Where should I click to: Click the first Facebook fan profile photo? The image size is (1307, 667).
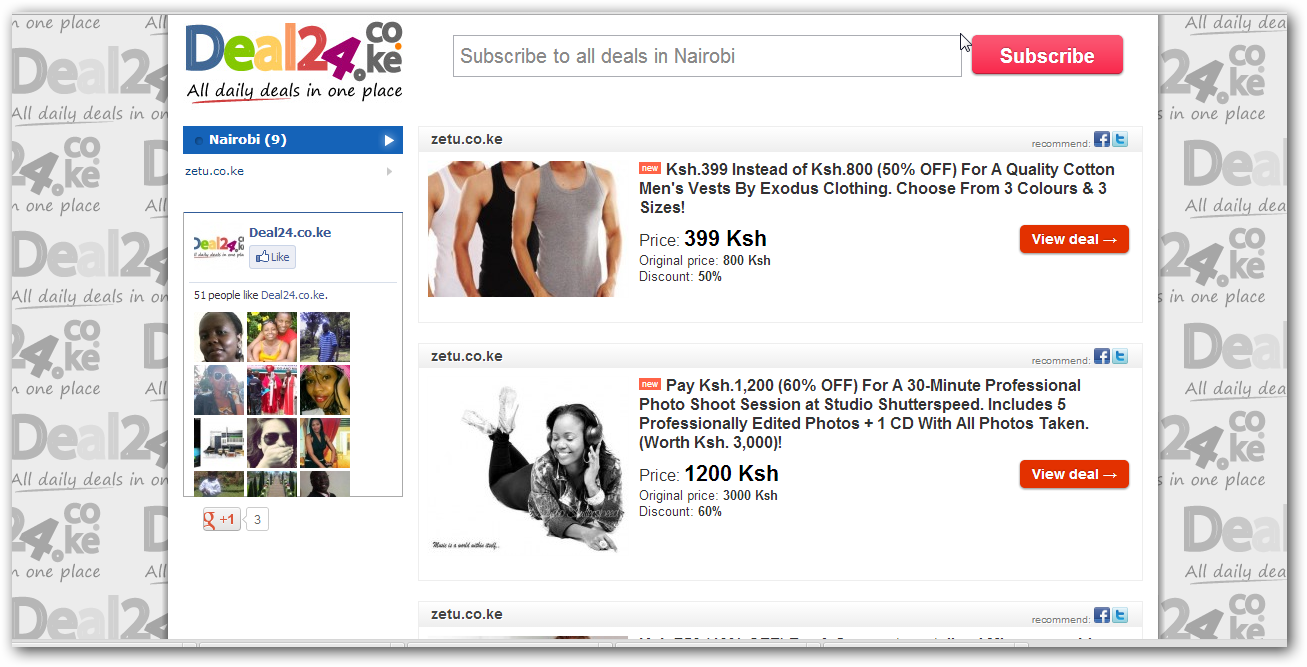[219, 337]
